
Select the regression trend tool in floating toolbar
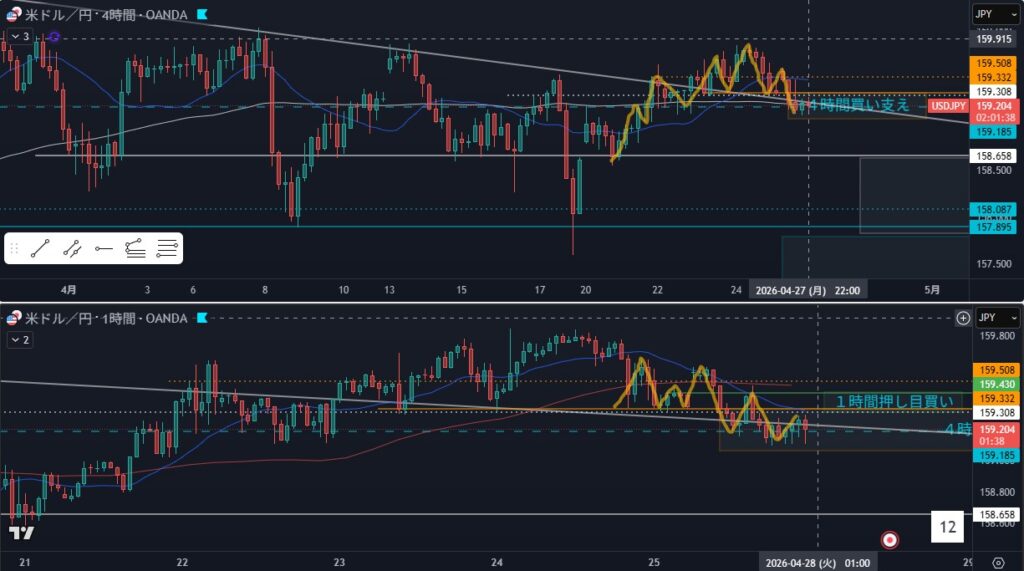pos(72,248)
